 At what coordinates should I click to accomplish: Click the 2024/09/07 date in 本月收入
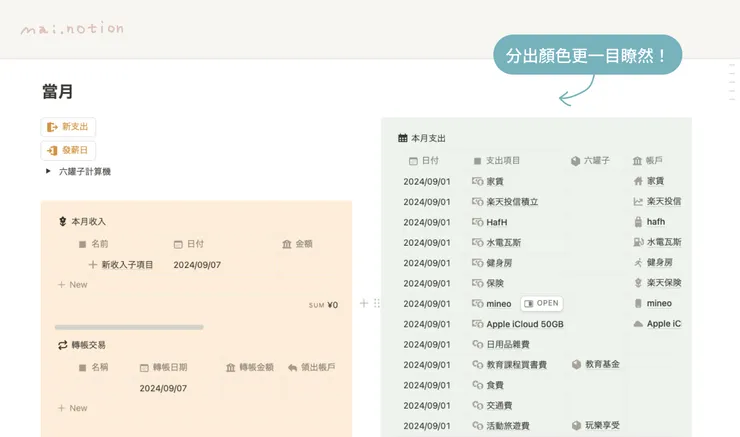(x=197, y=265)
